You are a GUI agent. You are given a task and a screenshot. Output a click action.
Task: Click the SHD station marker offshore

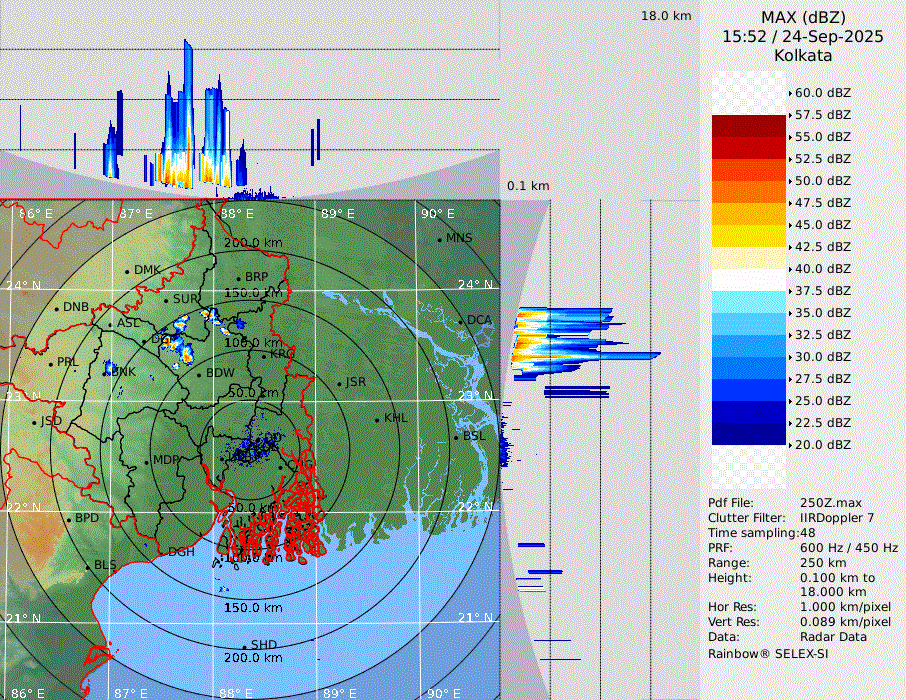pos(244,646)
